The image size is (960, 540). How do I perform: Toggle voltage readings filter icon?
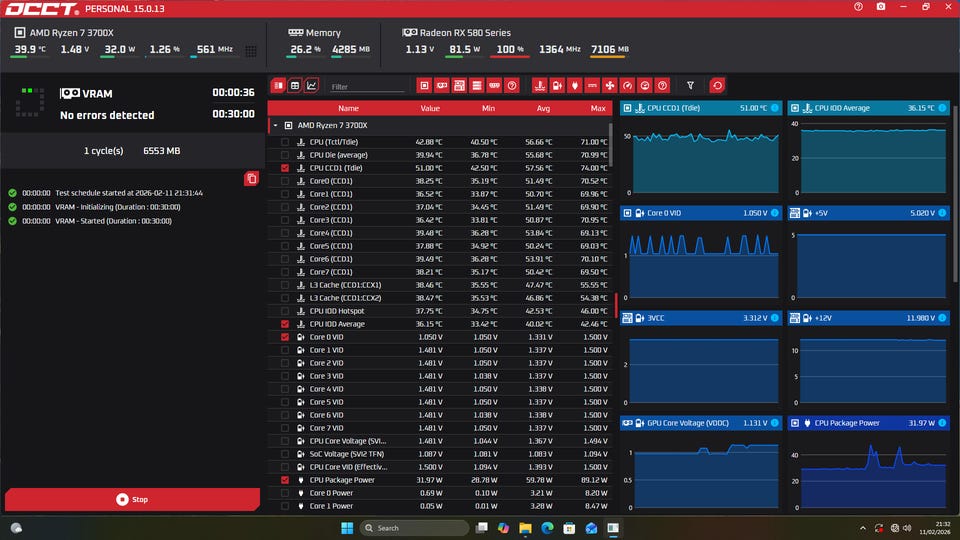pos(557,86)
